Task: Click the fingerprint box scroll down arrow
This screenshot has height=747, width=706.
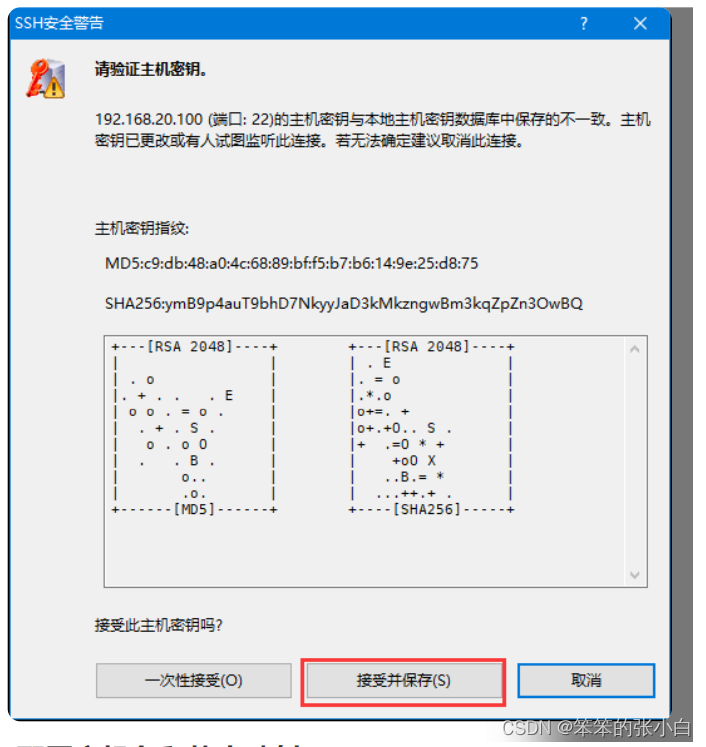Action: coord(635,575)
